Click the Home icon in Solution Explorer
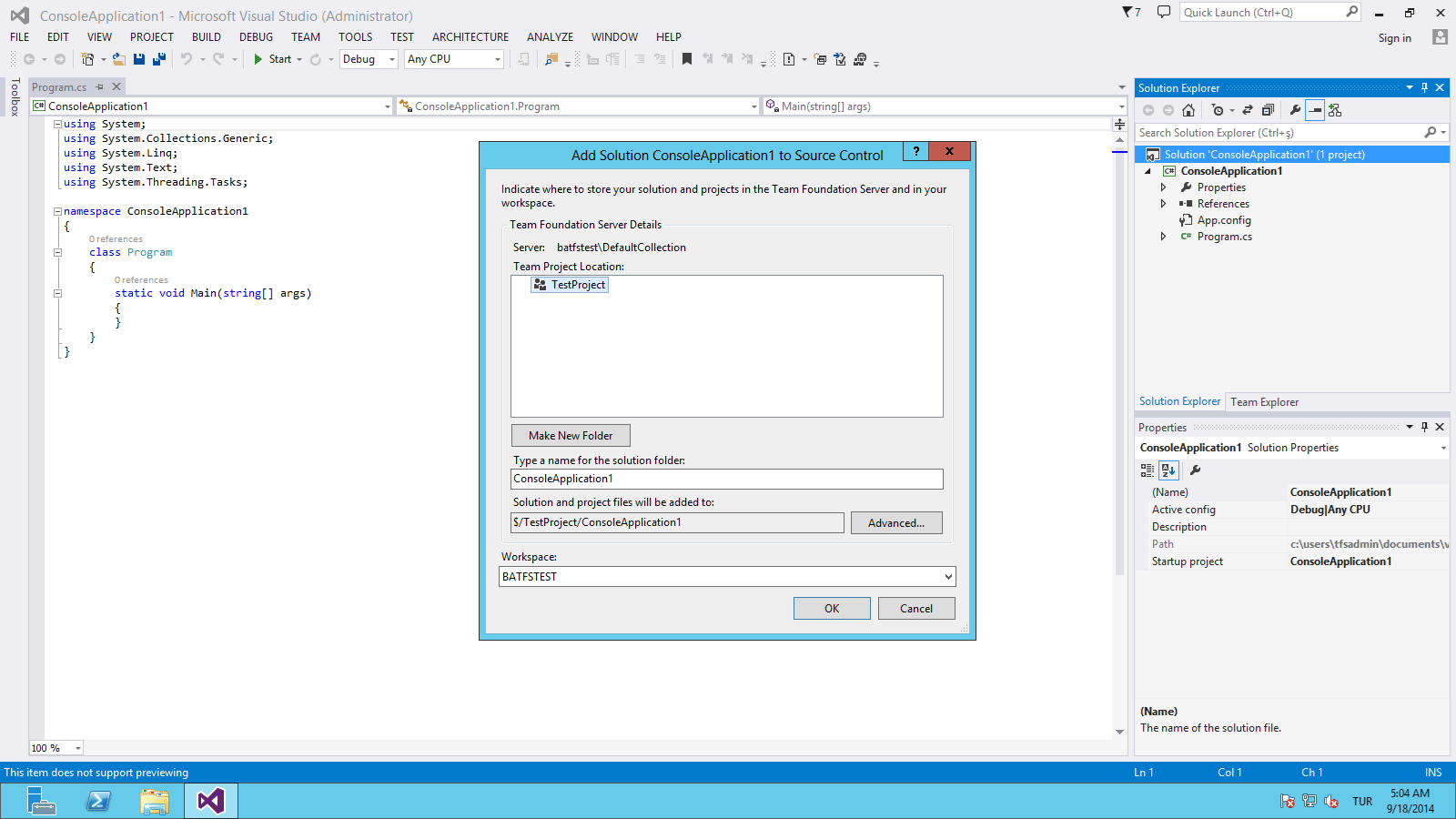Screen dimensions: 1456x819 click(x=1188, y=110)
